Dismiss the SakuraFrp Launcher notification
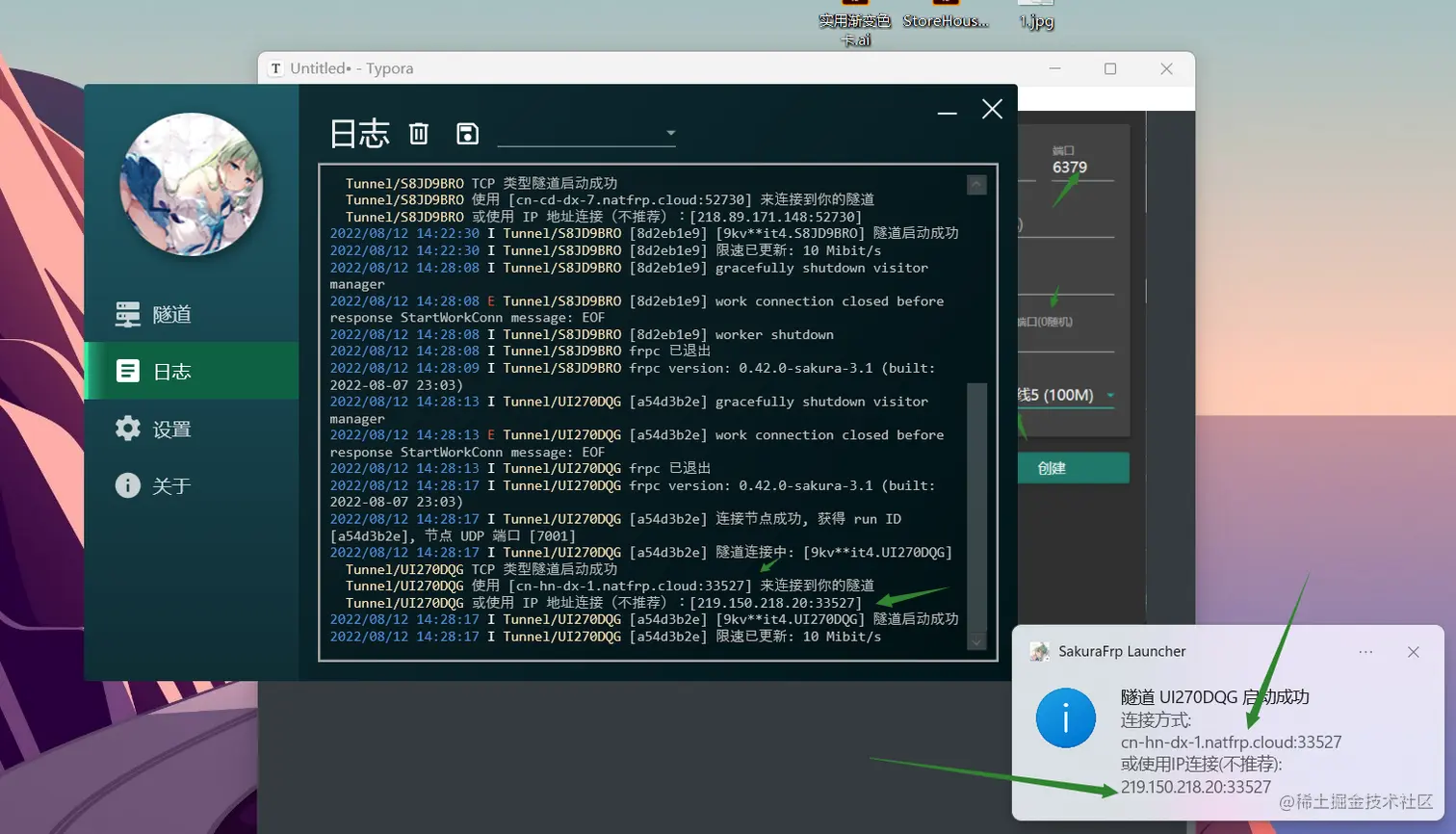1456x834 pixels. pos(1413,652)
